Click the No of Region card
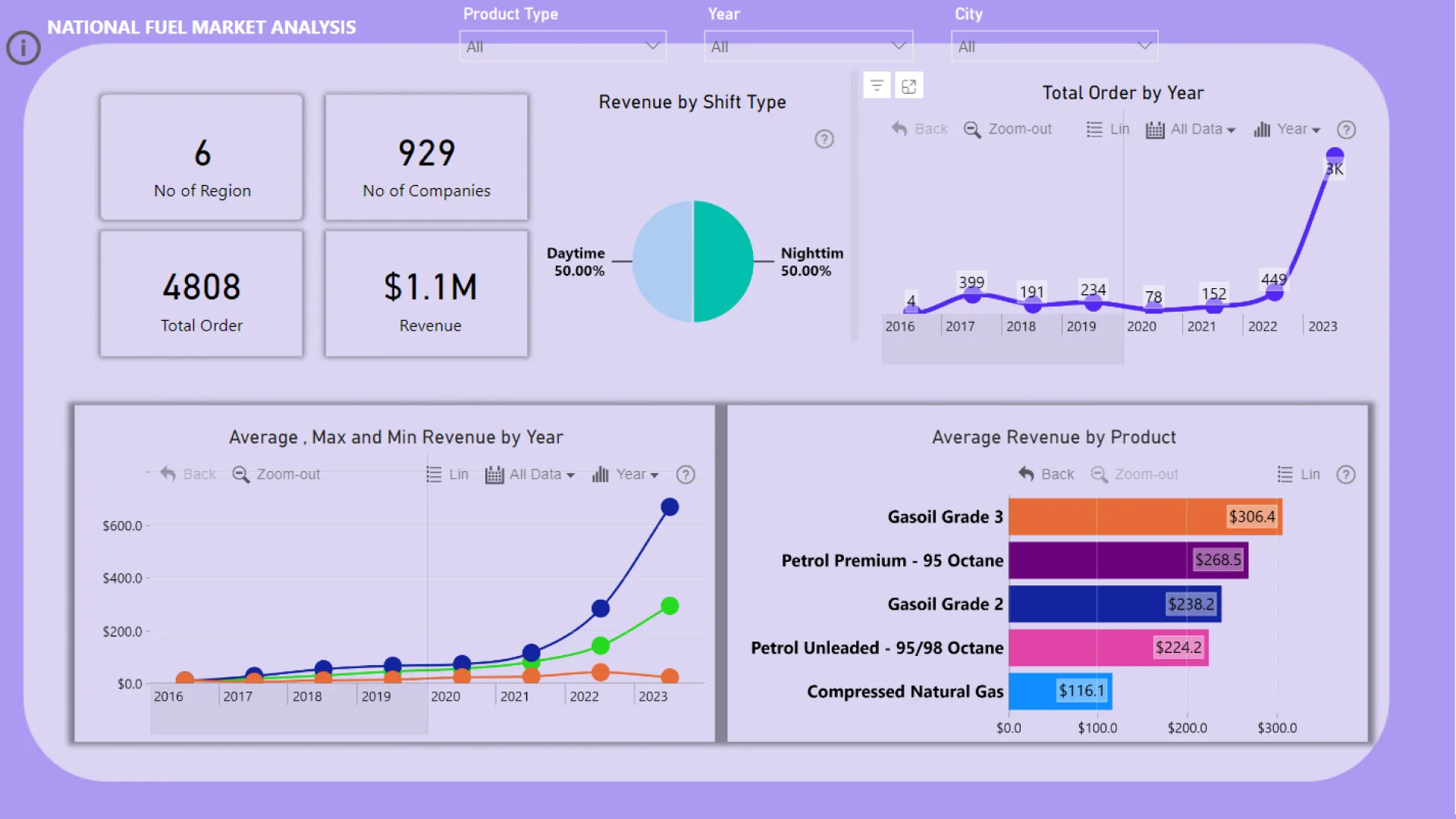Viewport: 1456px width, 819px height. click(202, 158)
